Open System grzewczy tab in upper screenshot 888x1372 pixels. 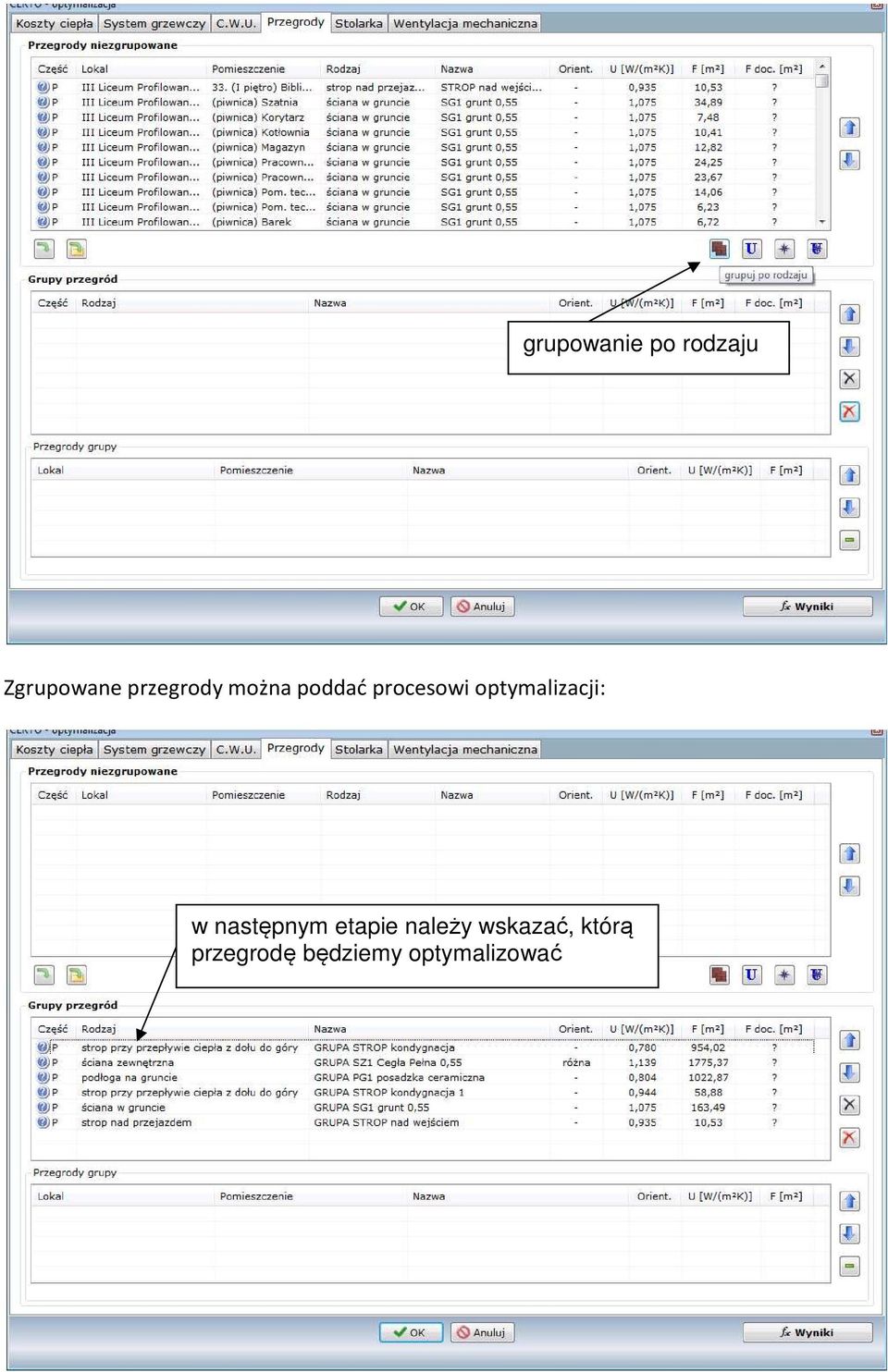154,23
